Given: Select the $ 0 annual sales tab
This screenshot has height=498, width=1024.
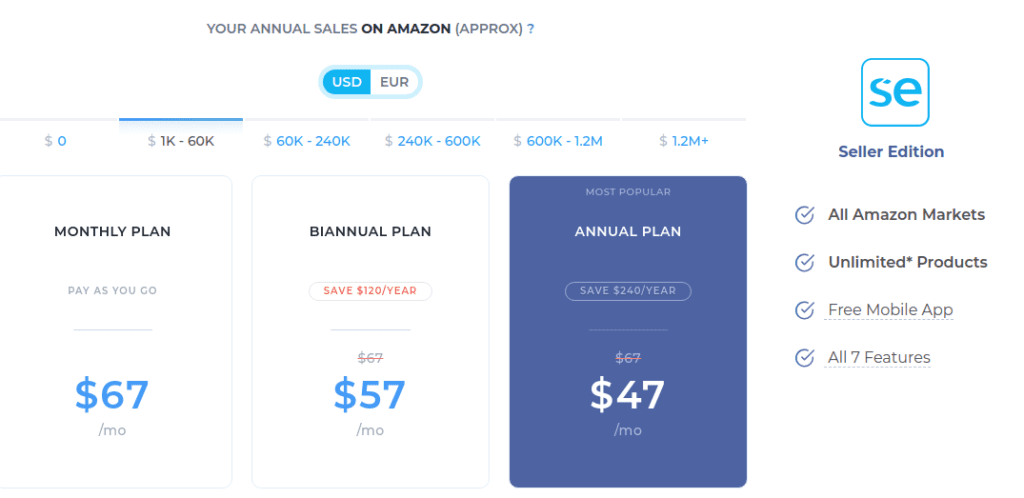Looking at the screenshot, I should [x=56, y=141].
